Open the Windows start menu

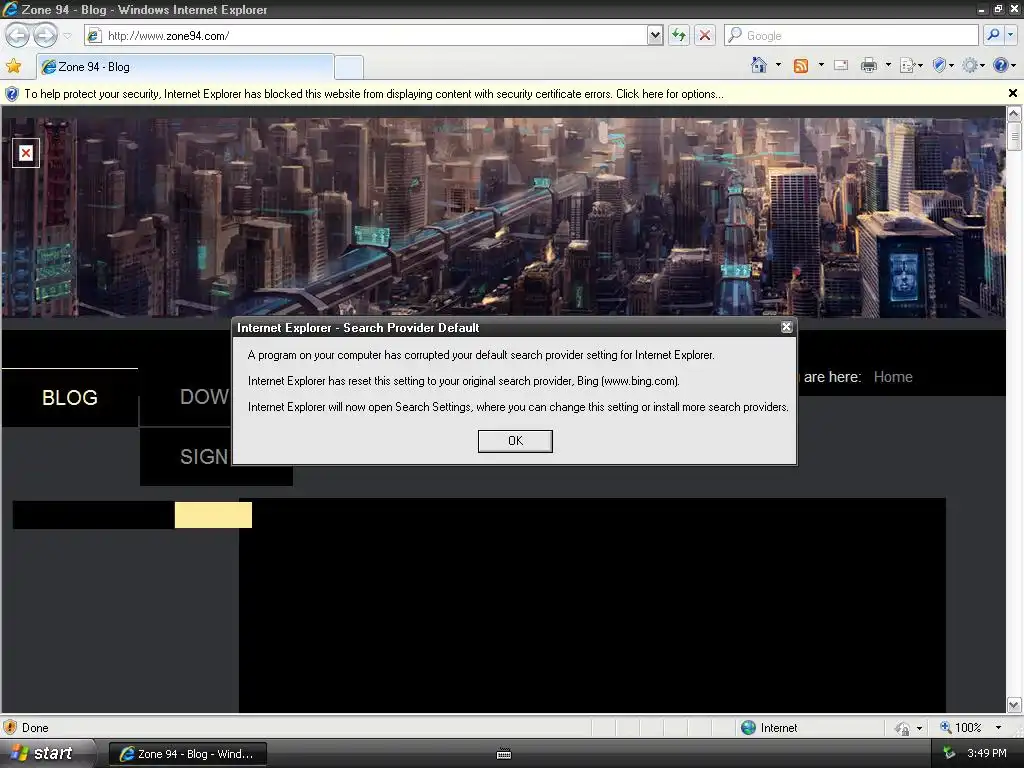point(48,754)
